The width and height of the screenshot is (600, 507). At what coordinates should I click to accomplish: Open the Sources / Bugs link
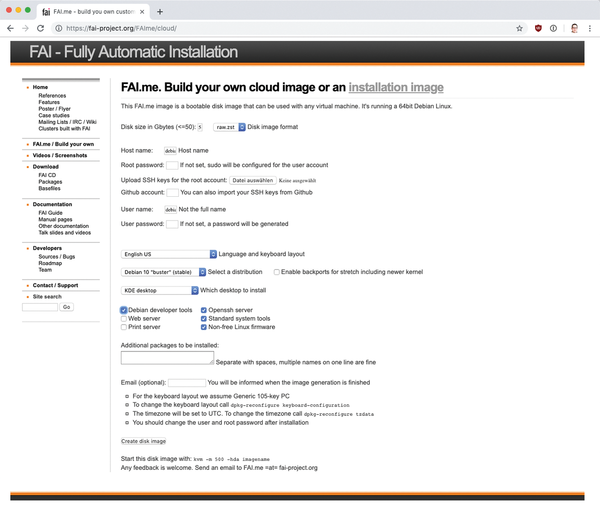pos(57,257)
